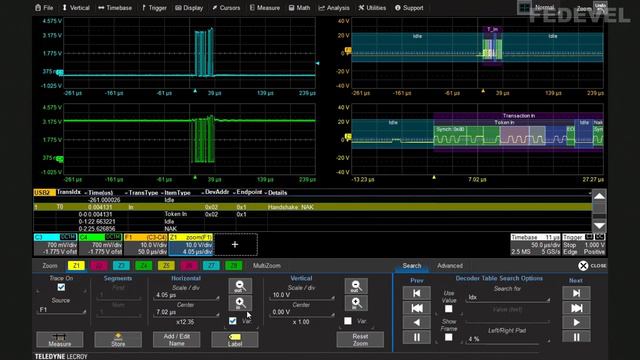Pause the Next search playback
640x360 pixels.
[x=576, y=337]
